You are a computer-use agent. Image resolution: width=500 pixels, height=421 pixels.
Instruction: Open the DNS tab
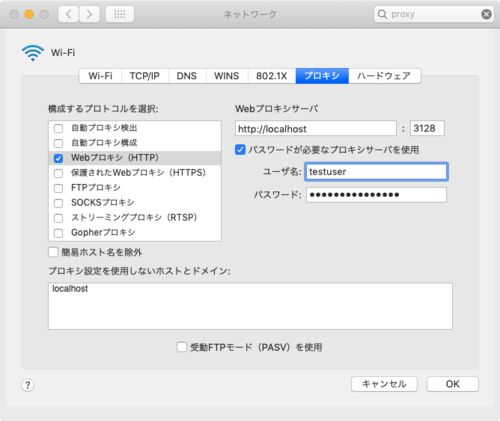(x=187, y=76)
